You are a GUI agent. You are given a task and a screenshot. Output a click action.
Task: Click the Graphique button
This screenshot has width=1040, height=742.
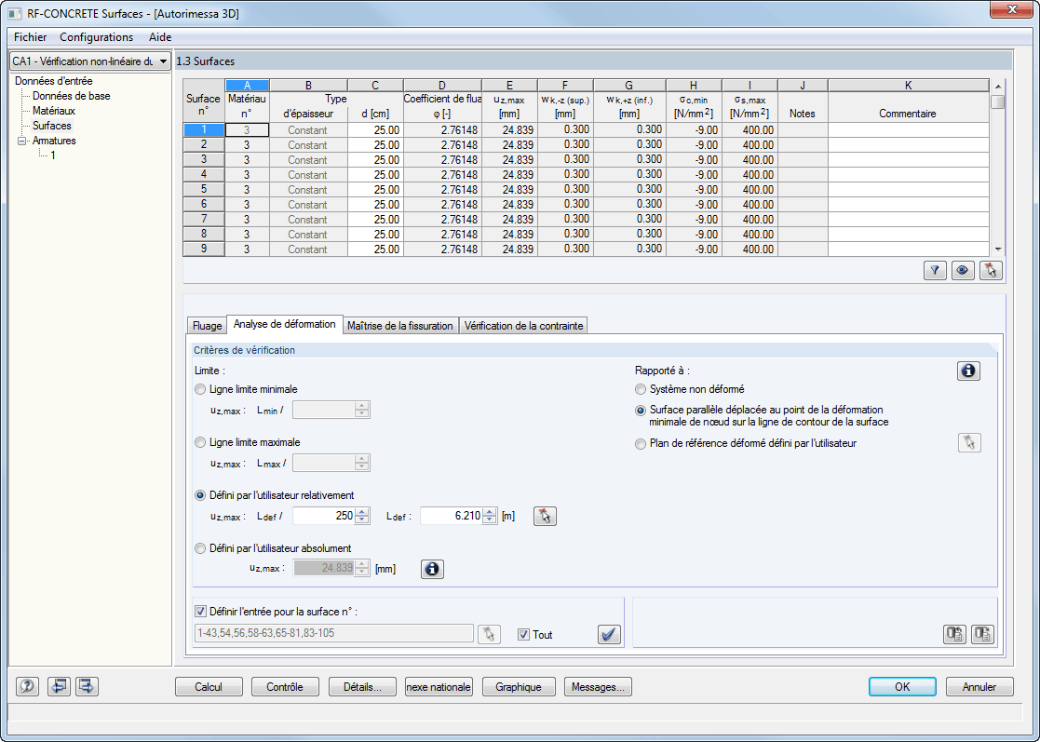[518, 687]
